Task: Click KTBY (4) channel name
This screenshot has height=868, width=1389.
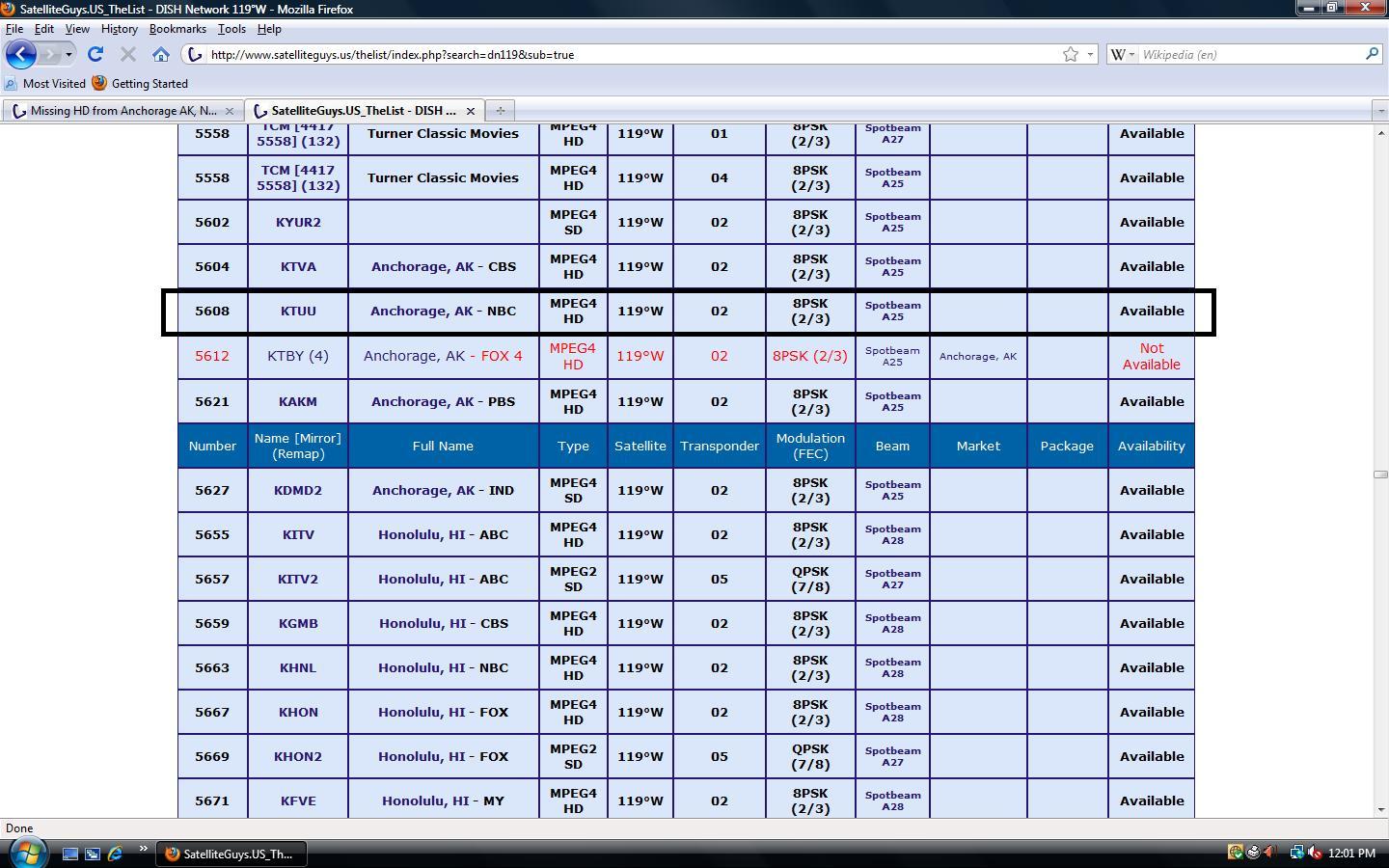Action: (x=298, y=356)
